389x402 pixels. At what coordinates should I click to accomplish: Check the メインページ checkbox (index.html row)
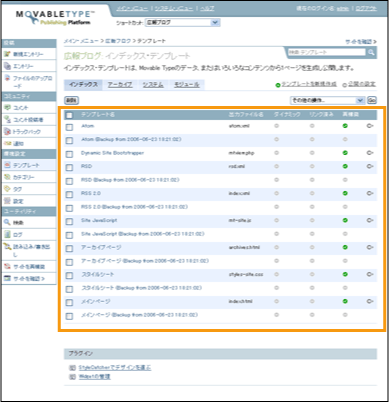(x=69, y=302)
